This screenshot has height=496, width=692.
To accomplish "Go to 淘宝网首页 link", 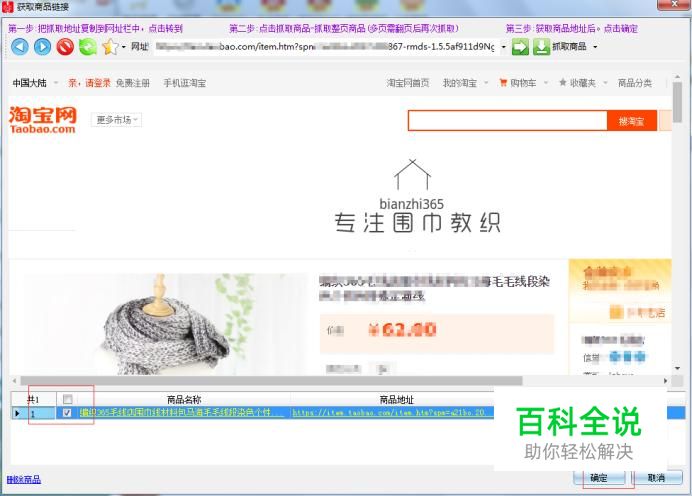I will coord(408,83).
